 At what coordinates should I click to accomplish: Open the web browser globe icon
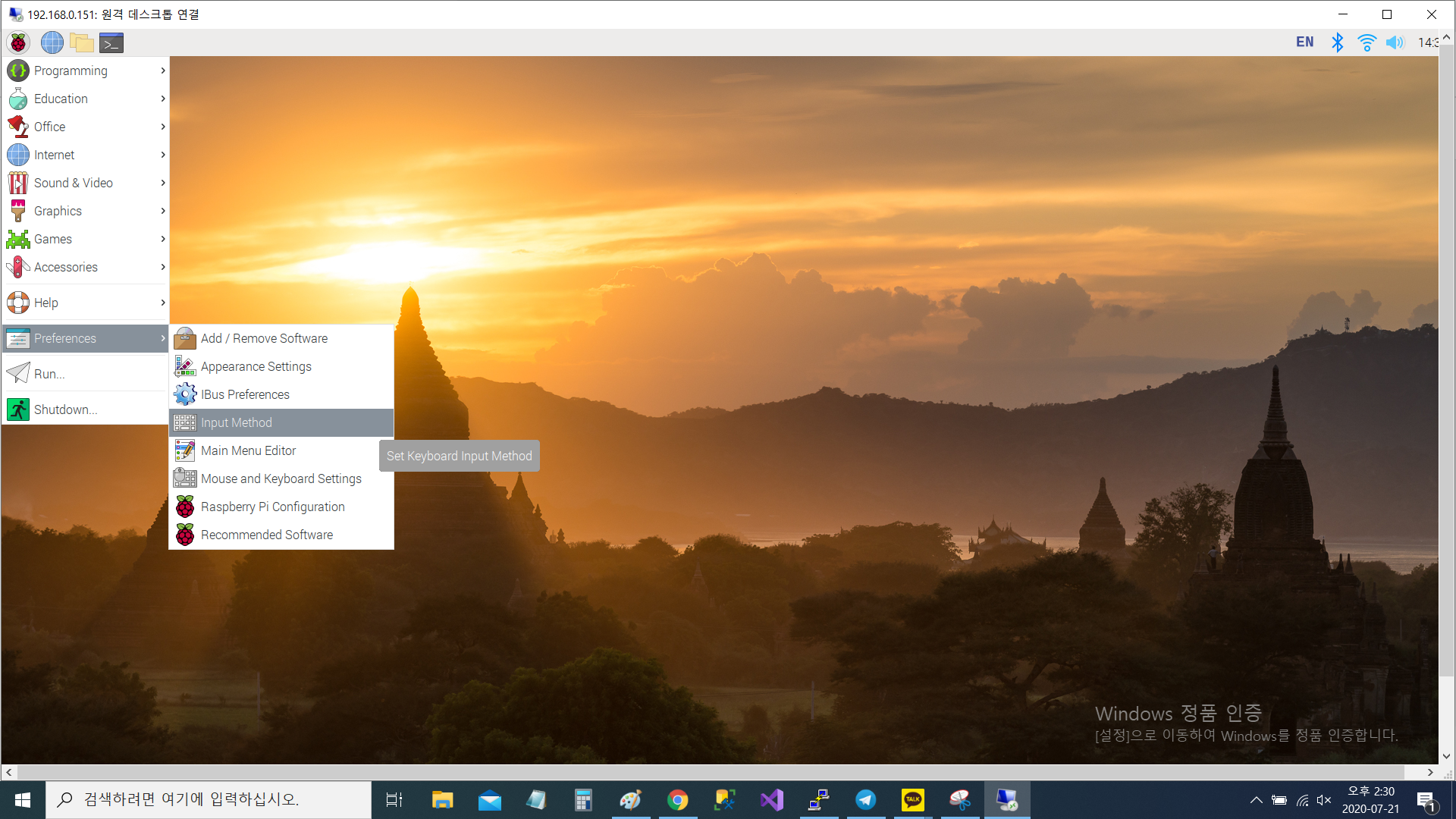[52, 43]
